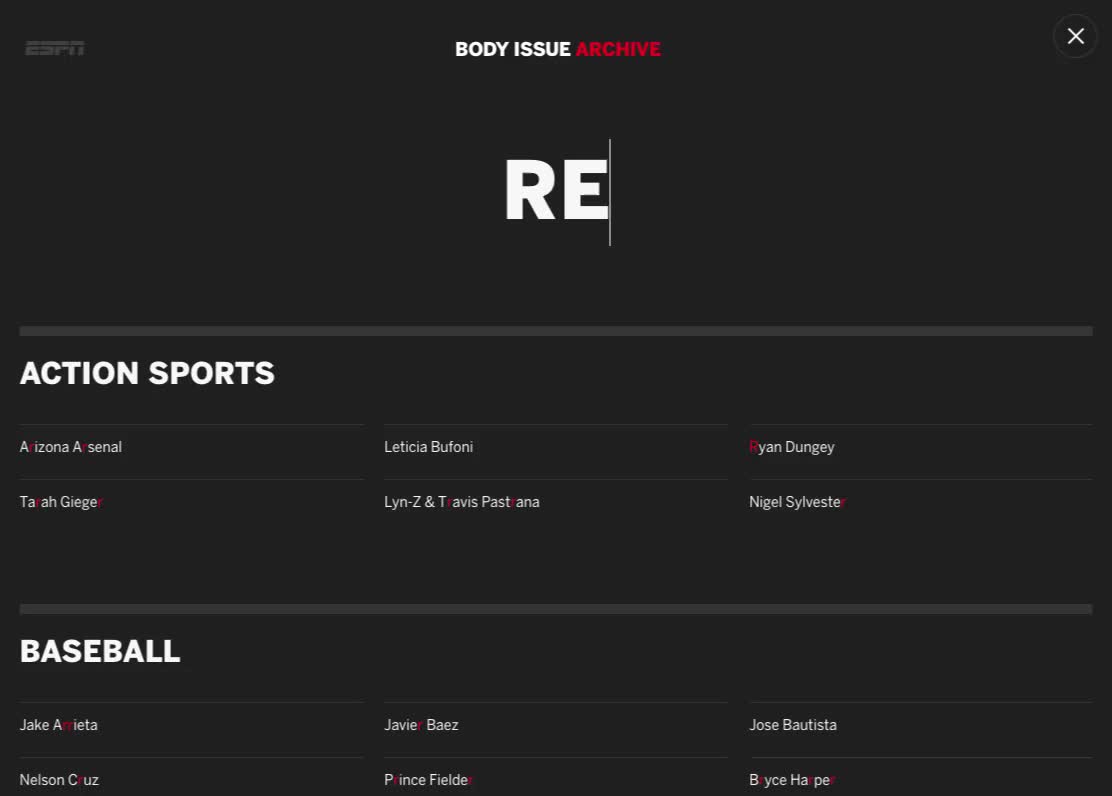The width and height of the screenshot is (1112, 796).
Task: Open Nelson Cruz's profile
Action: click(59, 780)
